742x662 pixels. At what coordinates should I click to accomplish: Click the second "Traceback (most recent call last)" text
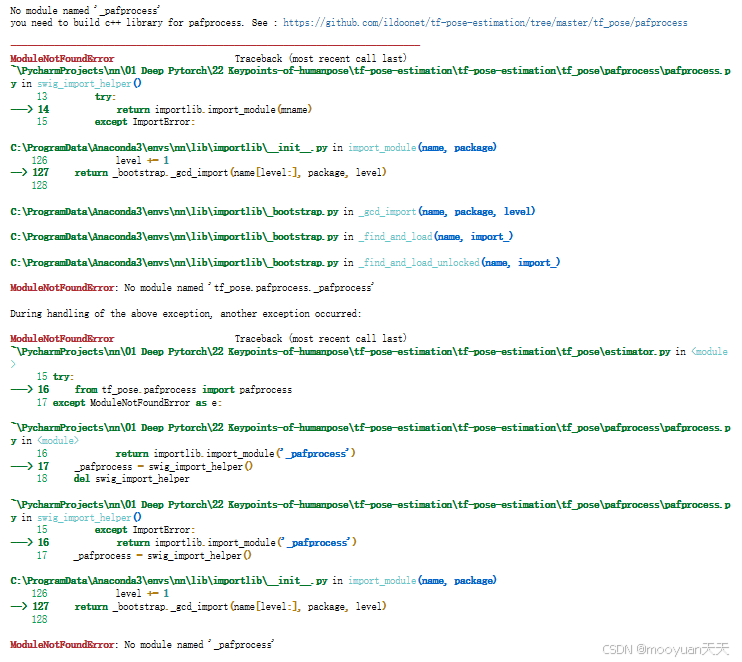point(320,339)
